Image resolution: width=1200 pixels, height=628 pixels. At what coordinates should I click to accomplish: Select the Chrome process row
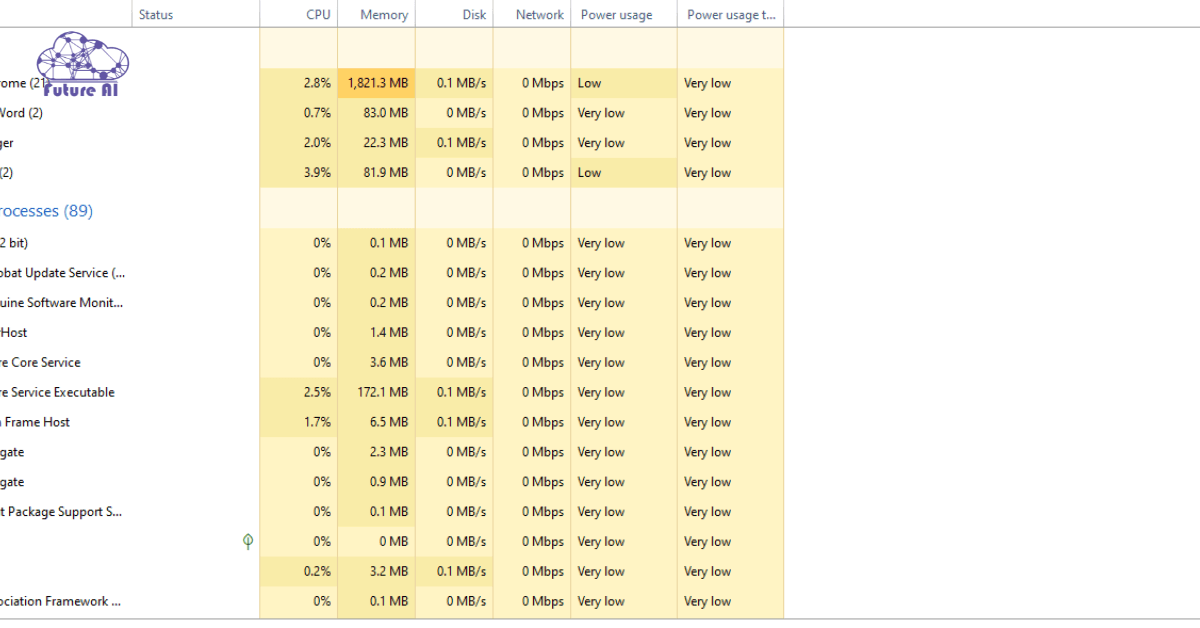click(x=20, y=84)
